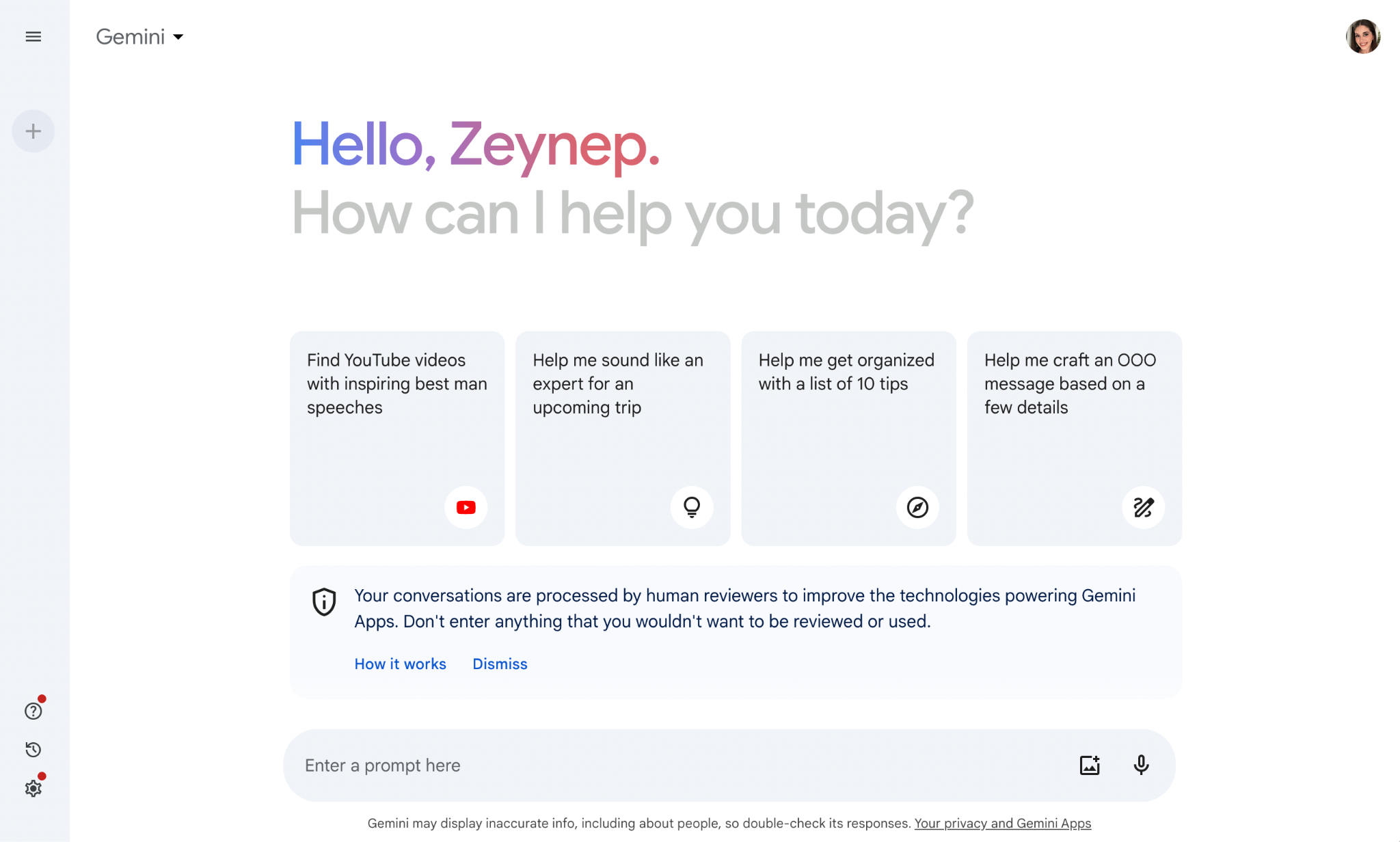
Task: Open the hamburger main menu
Action: click(x=33, y=37)
